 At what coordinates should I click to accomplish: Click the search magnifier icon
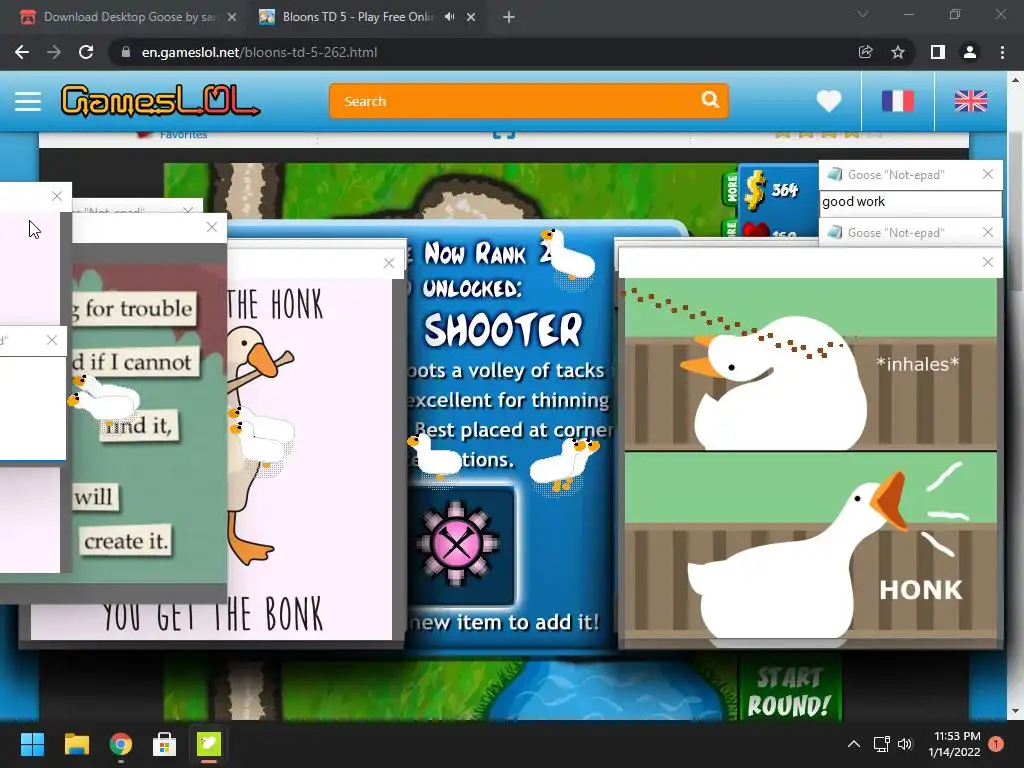[710, 100]
